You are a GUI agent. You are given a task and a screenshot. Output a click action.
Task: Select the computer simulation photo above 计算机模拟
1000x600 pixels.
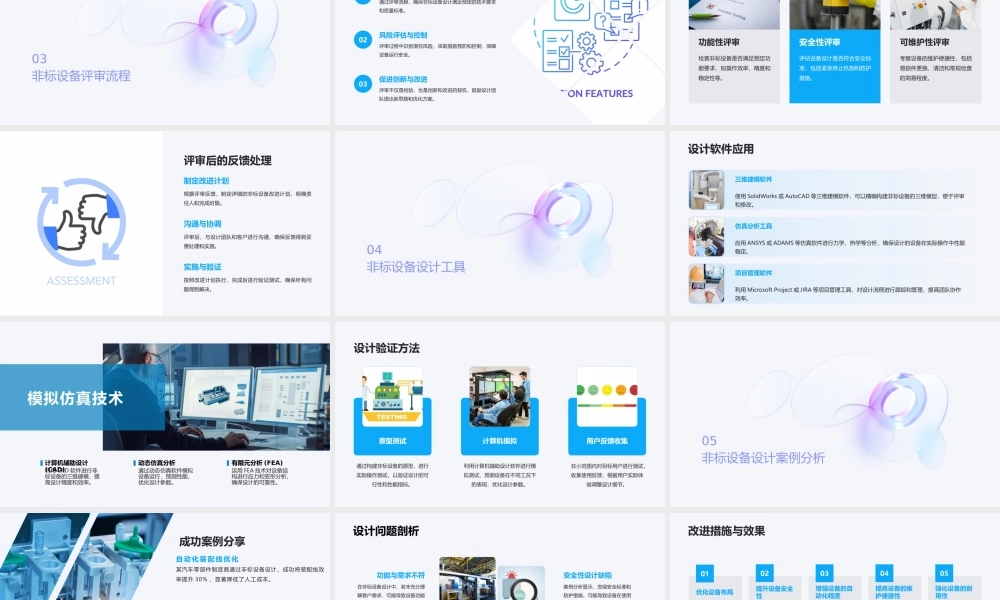(500, 397)
